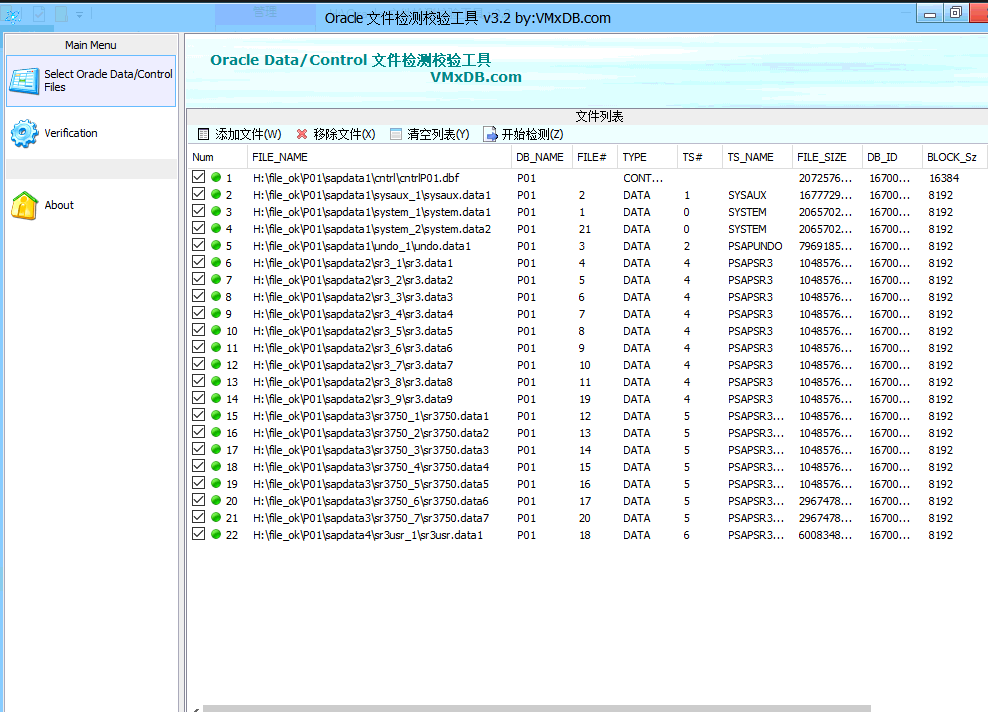
Task: Sort by BLOCK_Sz column header
Action: tap(954, 157)
